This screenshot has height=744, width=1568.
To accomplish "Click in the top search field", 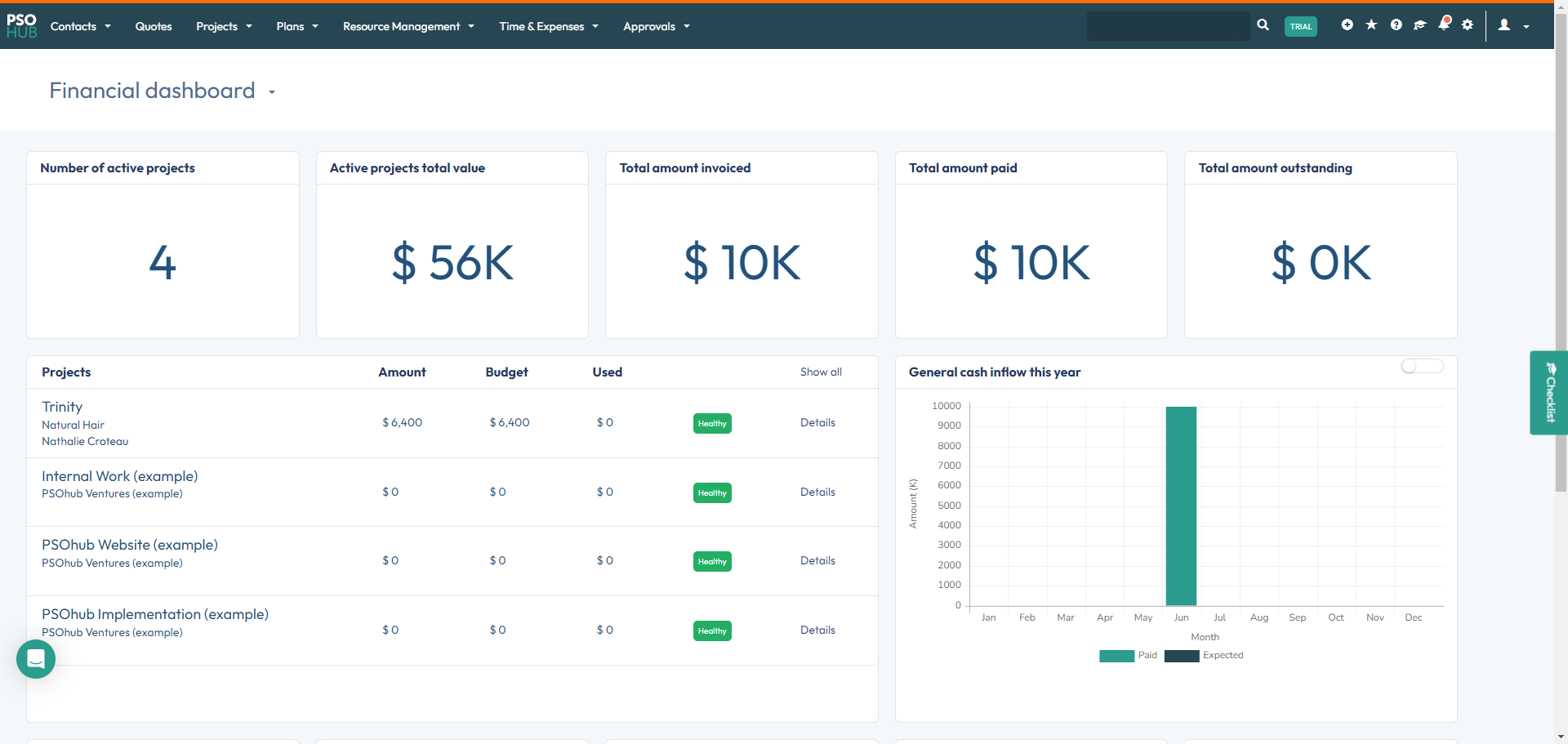I will pyautogui.click(x=1168, y=26).
